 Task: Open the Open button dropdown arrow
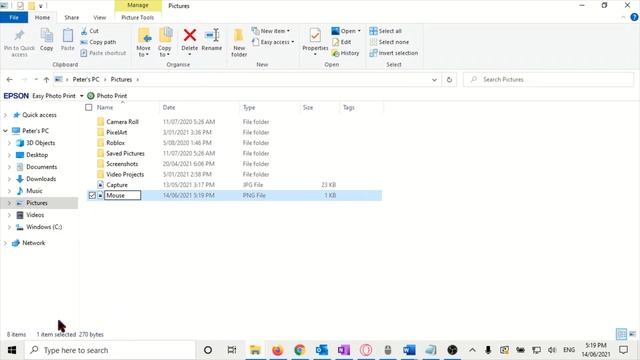359,31
